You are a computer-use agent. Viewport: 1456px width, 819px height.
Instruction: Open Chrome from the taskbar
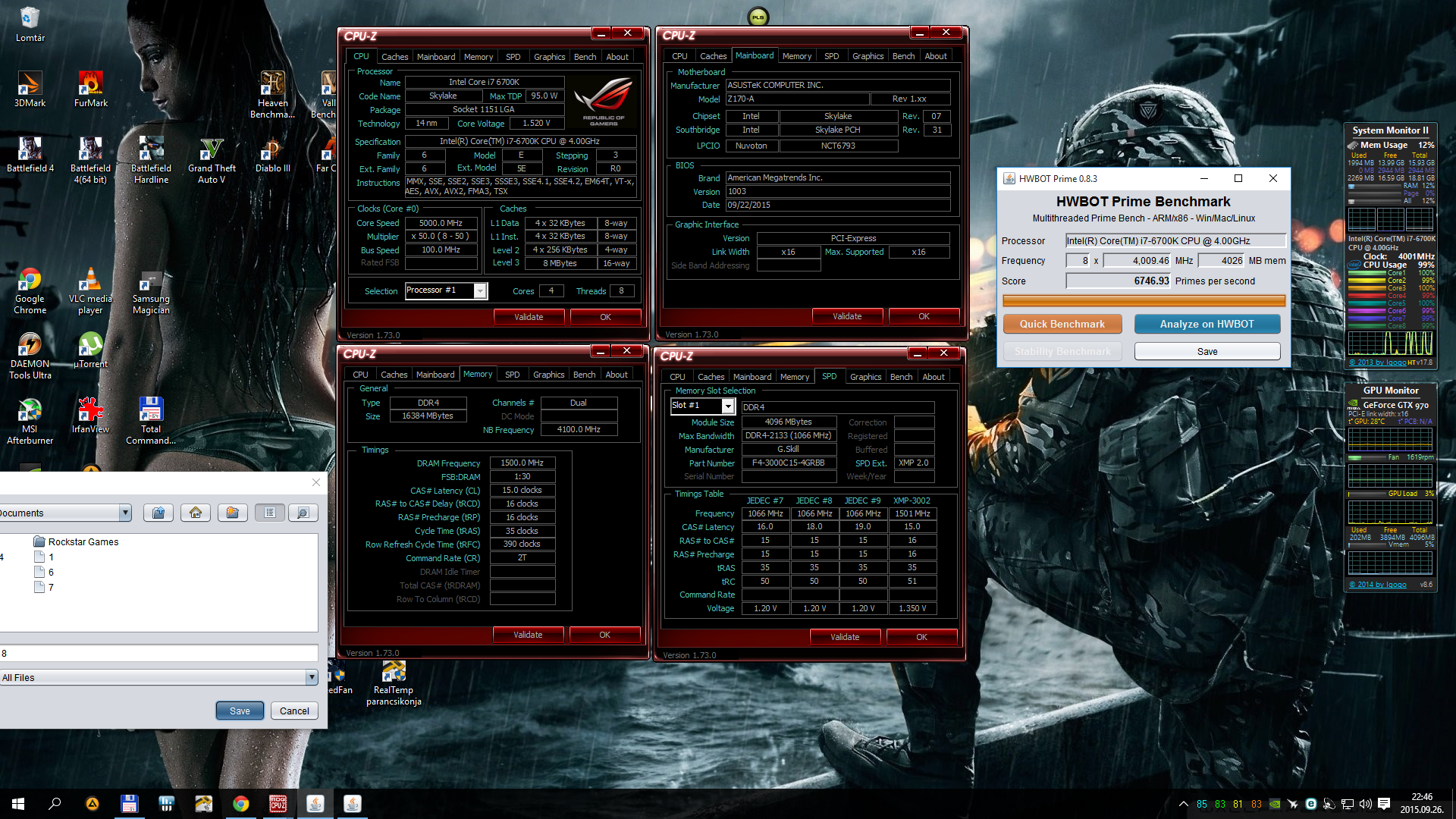(240, 804)
